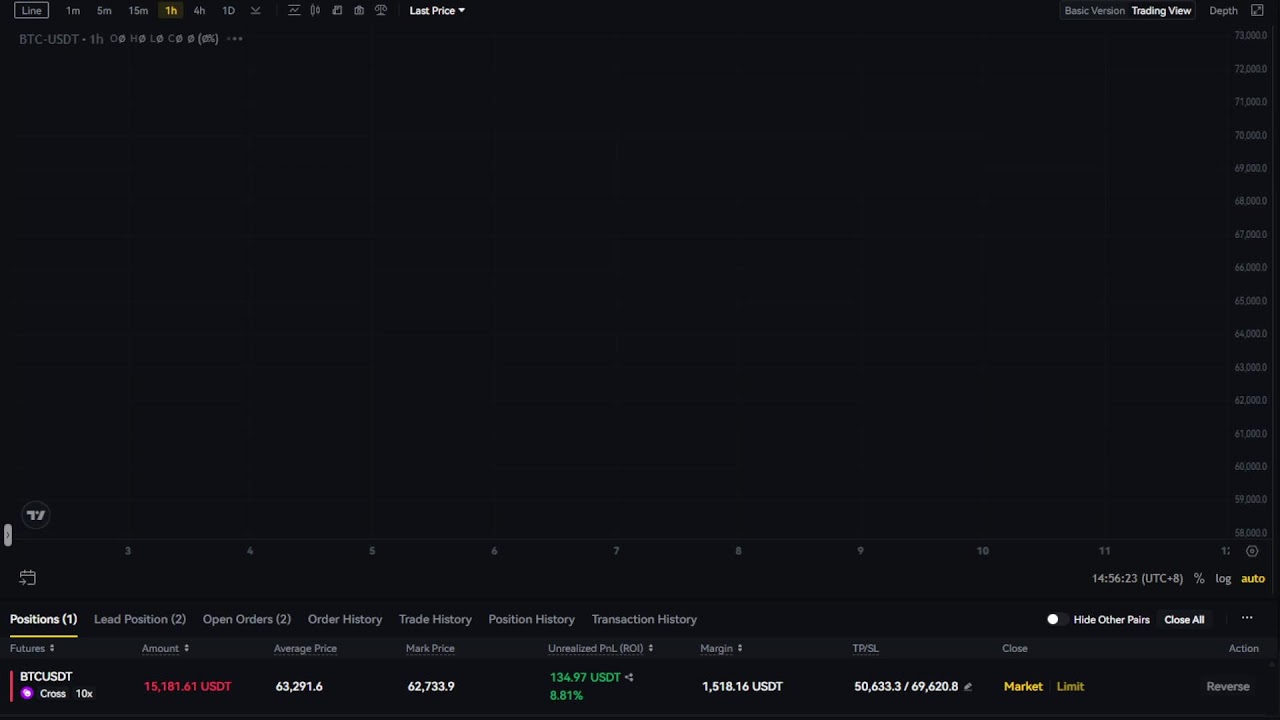1280x720 pixels.
Task: Open the chart layout template icon
Action: (337, 10)
